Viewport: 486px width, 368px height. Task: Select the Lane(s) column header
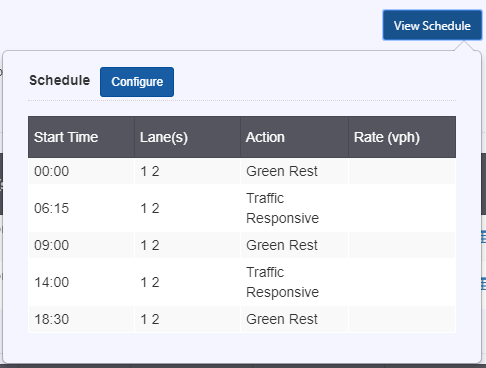coord(187,137)
